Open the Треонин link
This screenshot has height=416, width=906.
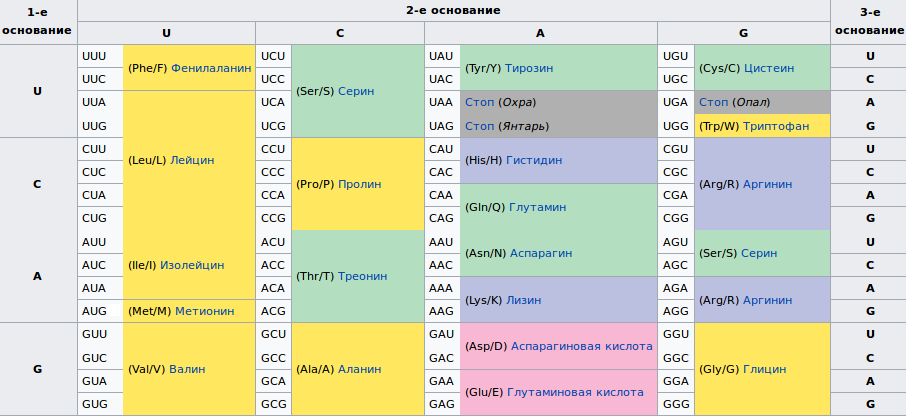pos(360,276)
